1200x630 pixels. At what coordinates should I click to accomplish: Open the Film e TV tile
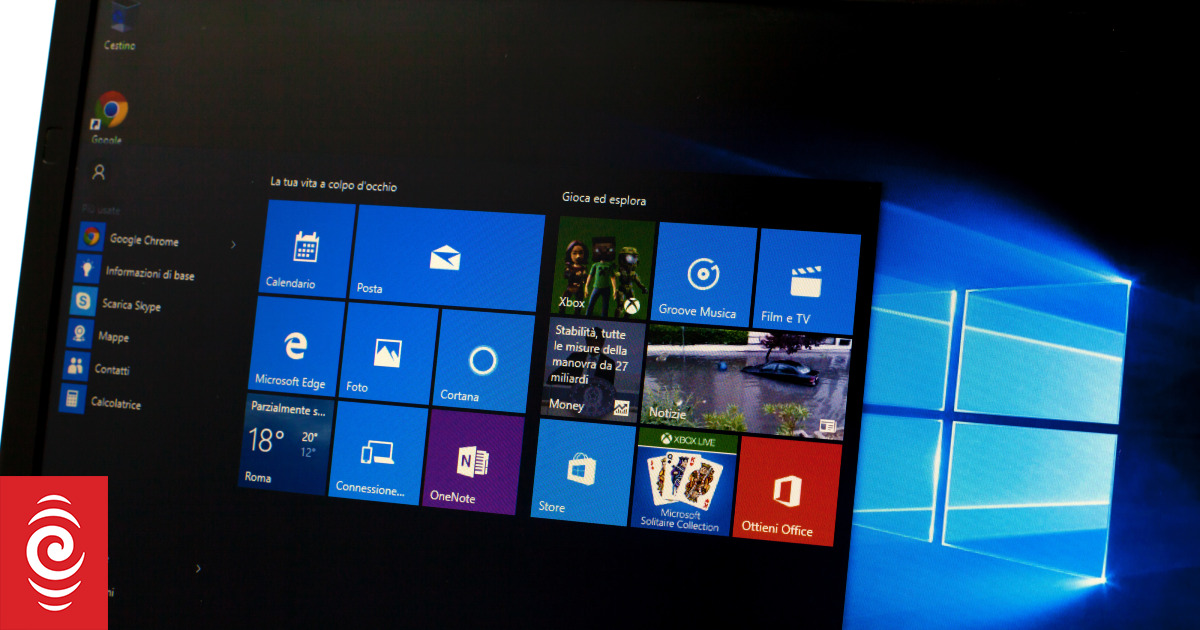tap(808, 282)
